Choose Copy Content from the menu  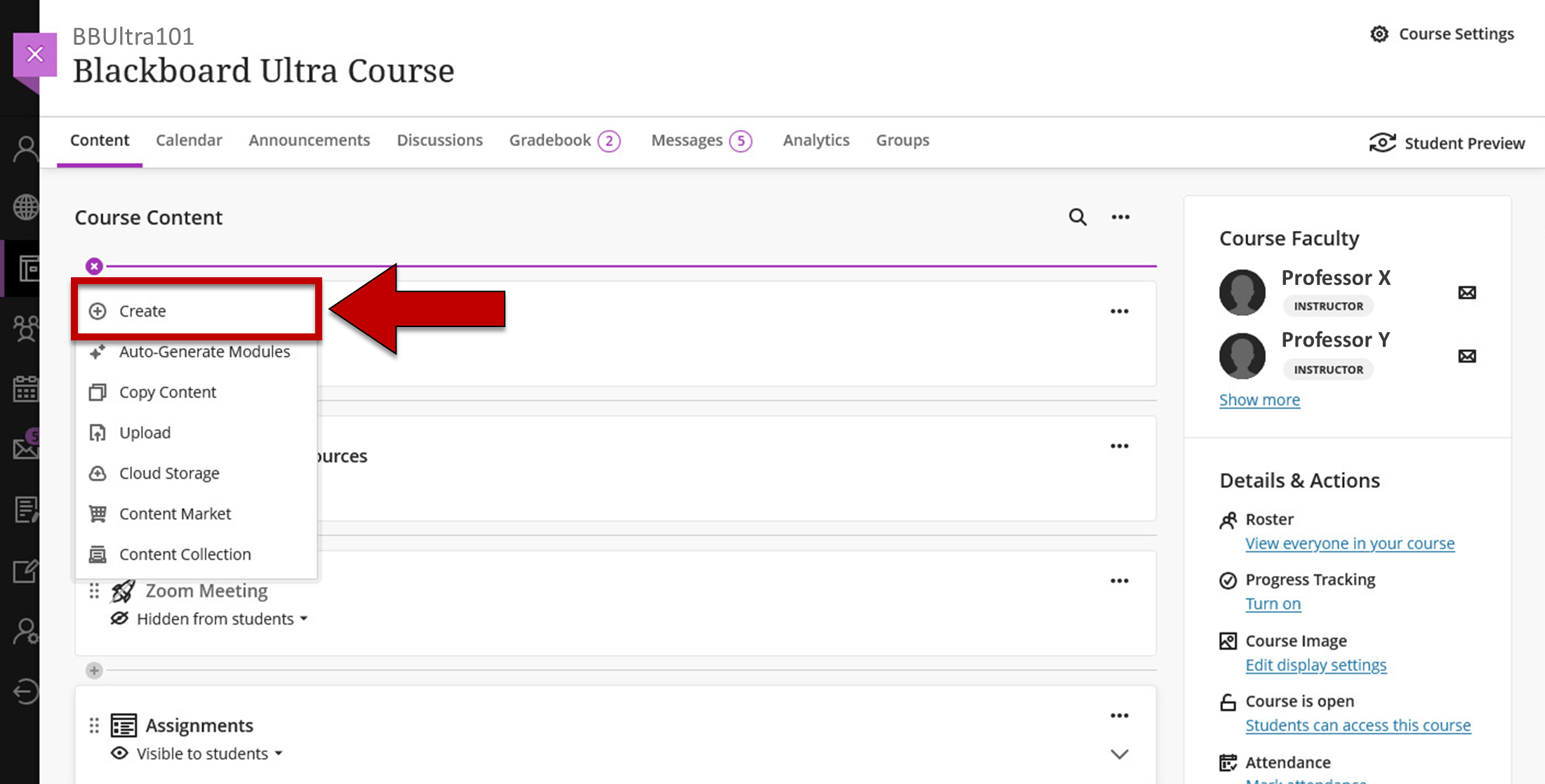[x=197, y=392]
